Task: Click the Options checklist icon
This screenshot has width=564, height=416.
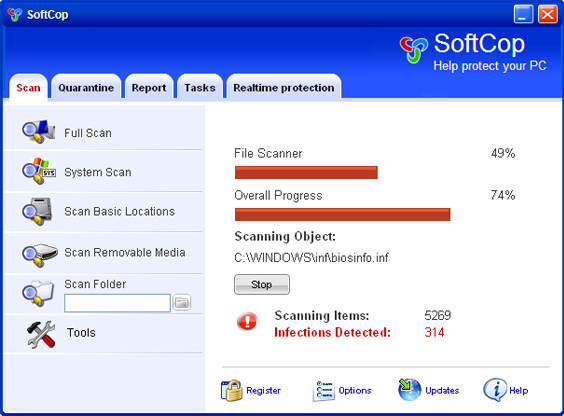Action: (323, 391)
